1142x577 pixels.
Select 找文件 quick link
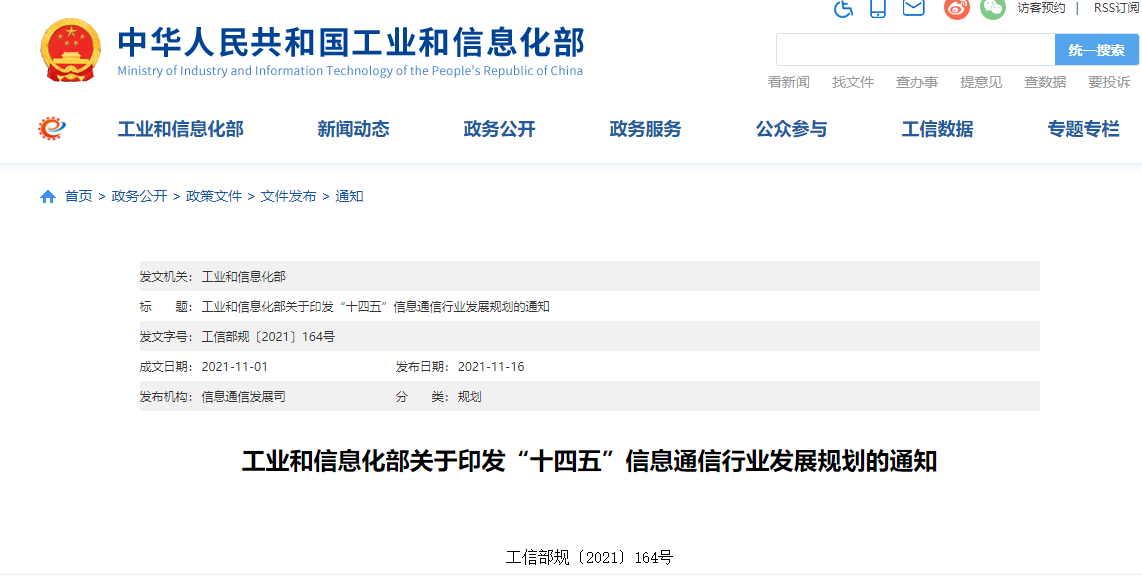[x=853, y=82]
